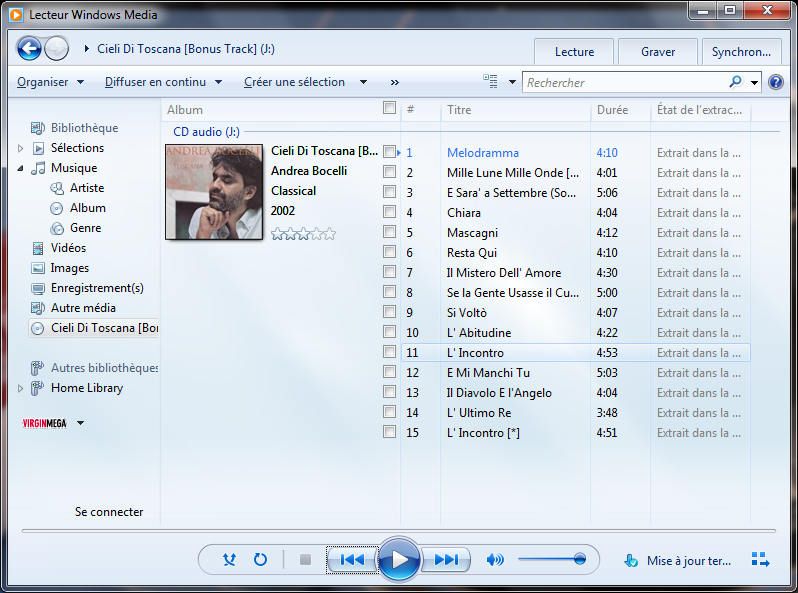798x593 pixels.
Task: Click the view options icon
Action: point(491,81)
